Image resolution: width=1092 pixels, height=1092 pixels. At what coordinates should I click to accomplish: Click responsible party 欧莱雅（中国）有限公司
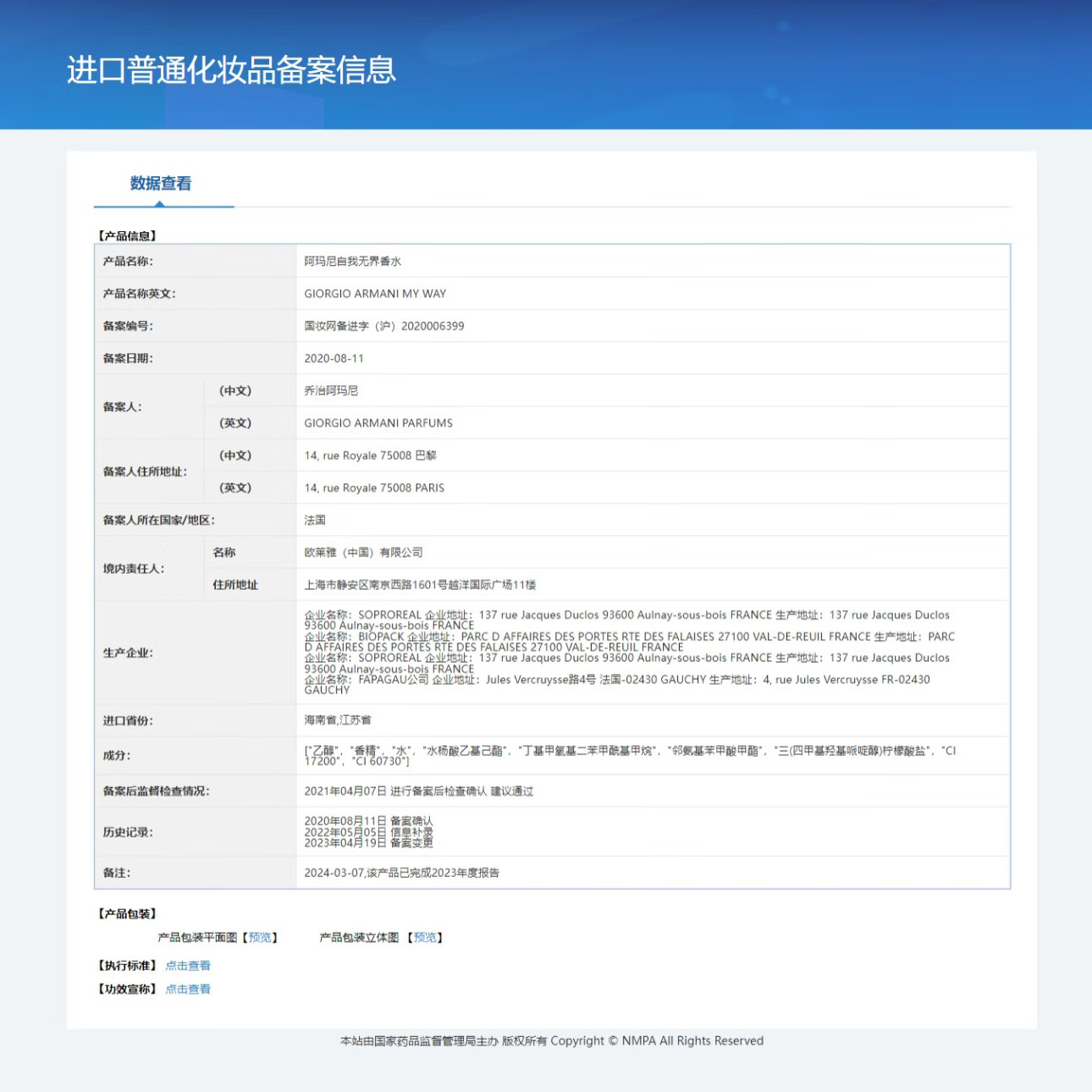point(363,552)
